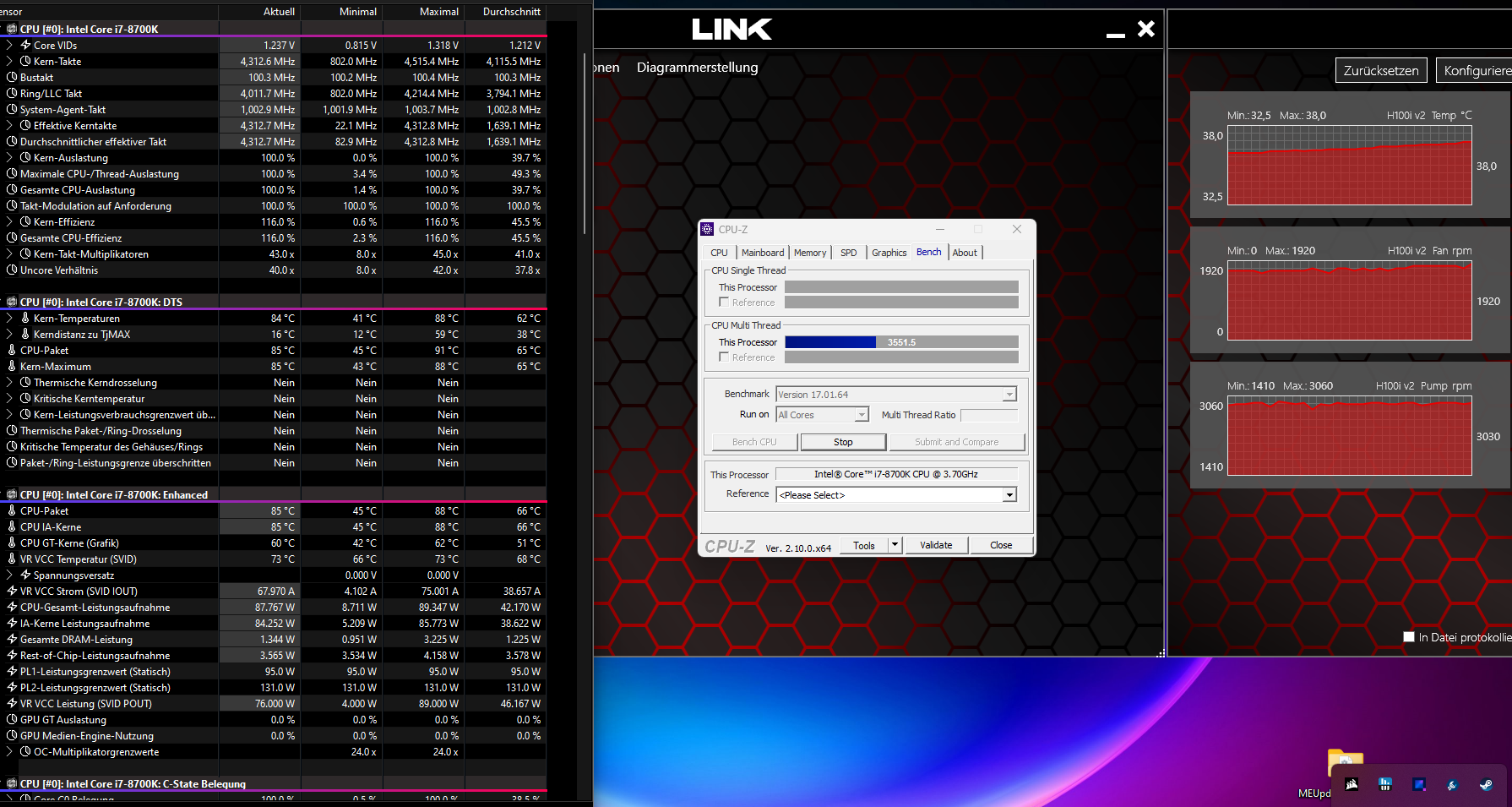
Task: Click the bolt icon beside VR VCC Strom
Action: pos(12,591)
